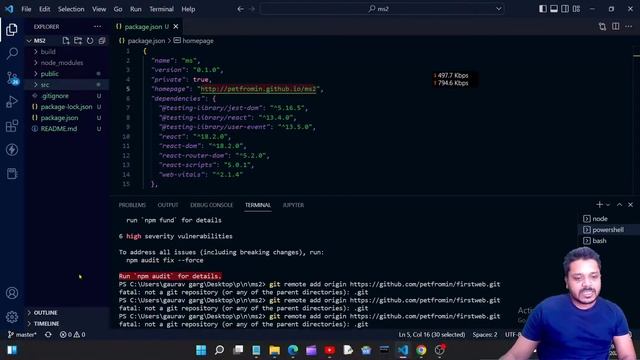Open the Search view in activity bar
The height and width of the screenshot is (360, 640).
(12, 53)
